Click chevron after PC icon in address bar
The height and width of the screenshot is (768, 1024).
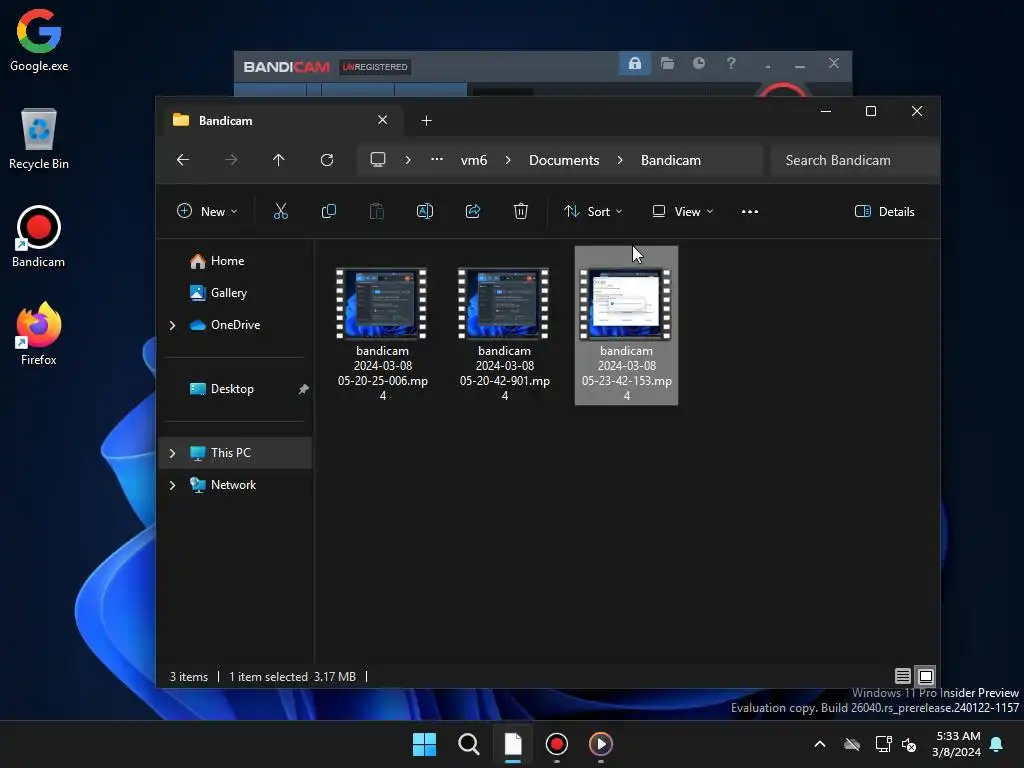coord(408,160)
